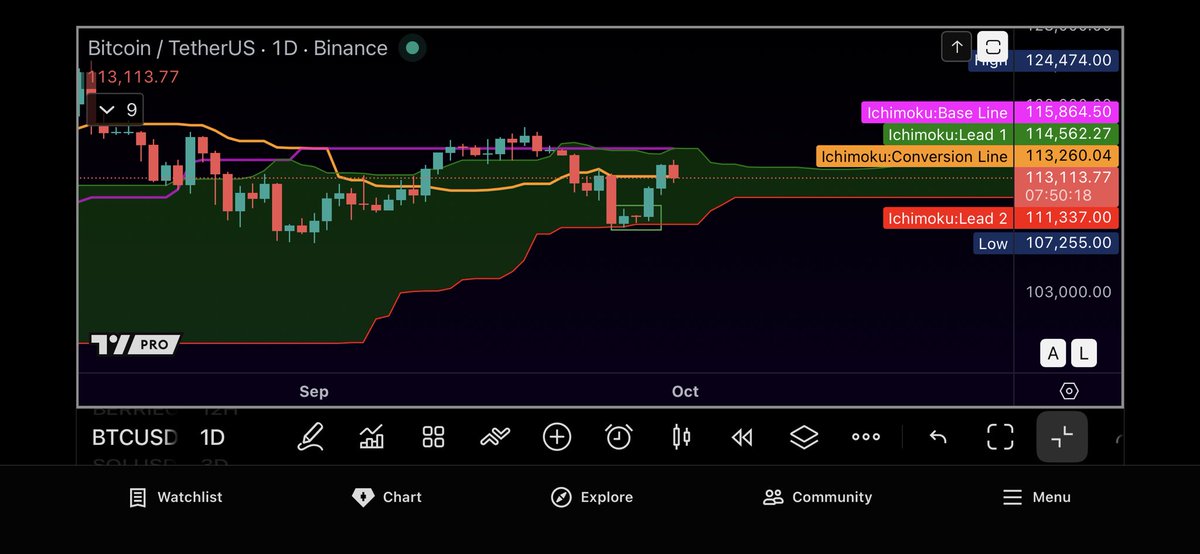Go to the Watchlist tab
The height and width of the screenshot is (554, 1200).
pyautogui.click(x=176, y=497)
